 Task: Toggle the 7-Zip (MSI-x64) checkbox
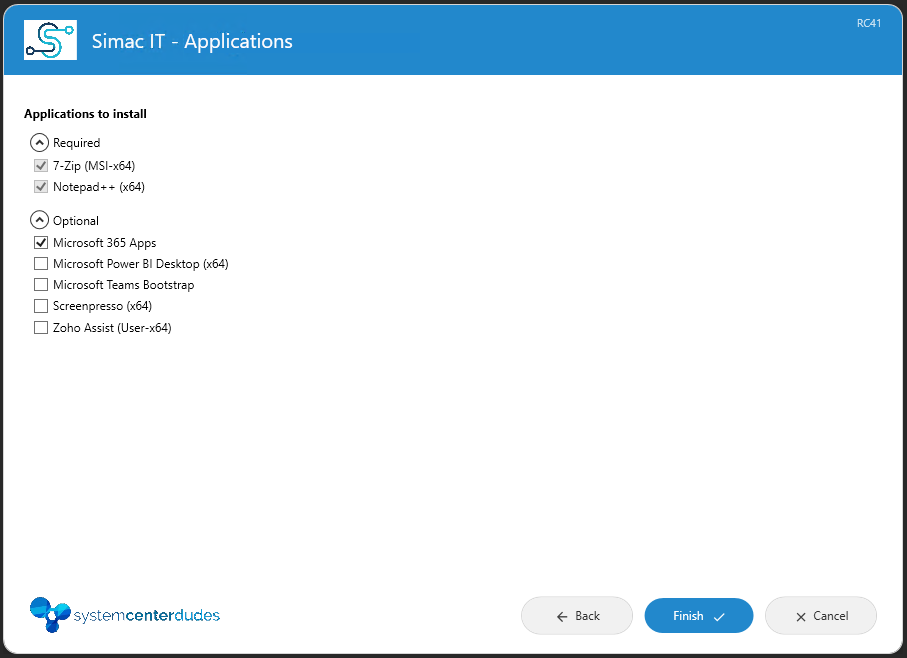40,166
